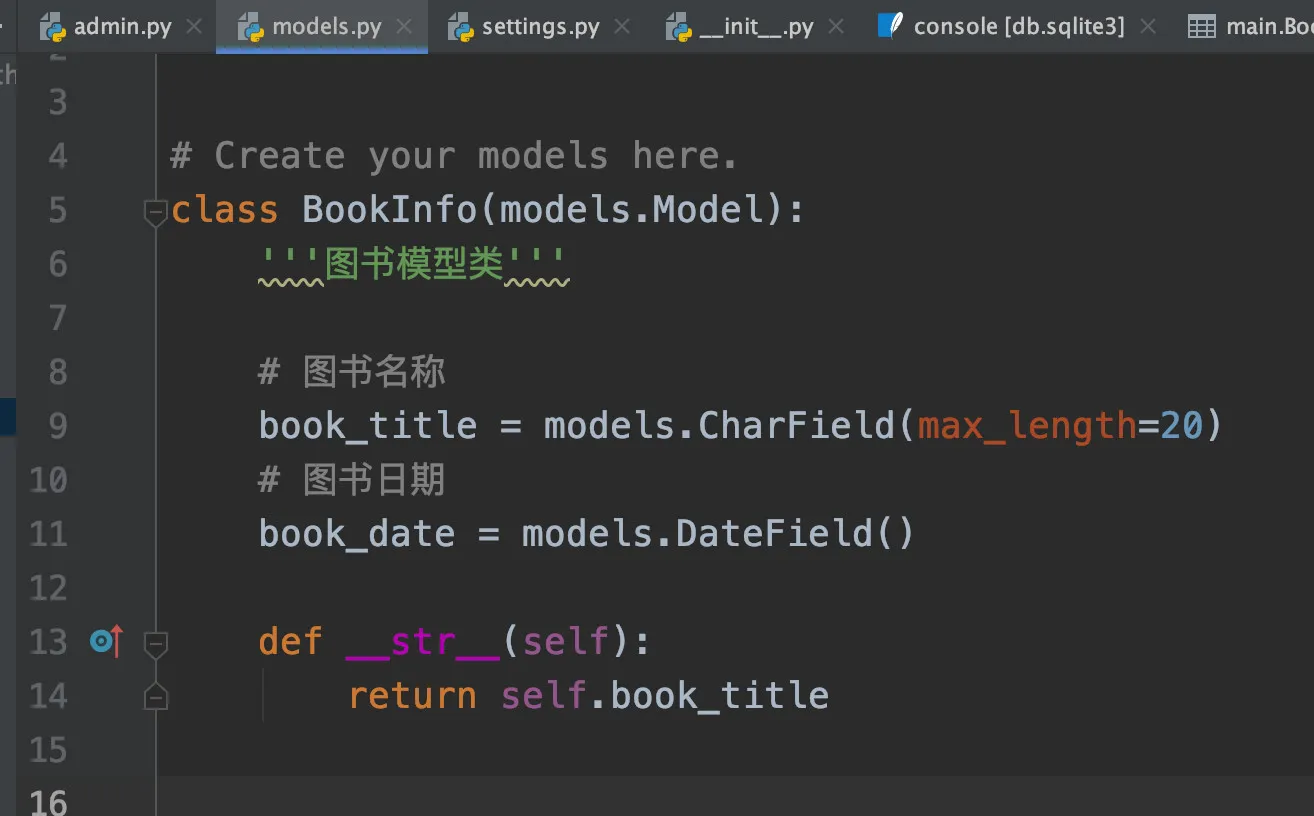Screen dimensions: 1314x816
Task: Click the '# 图书日期' comment
Action: (352, 480)
